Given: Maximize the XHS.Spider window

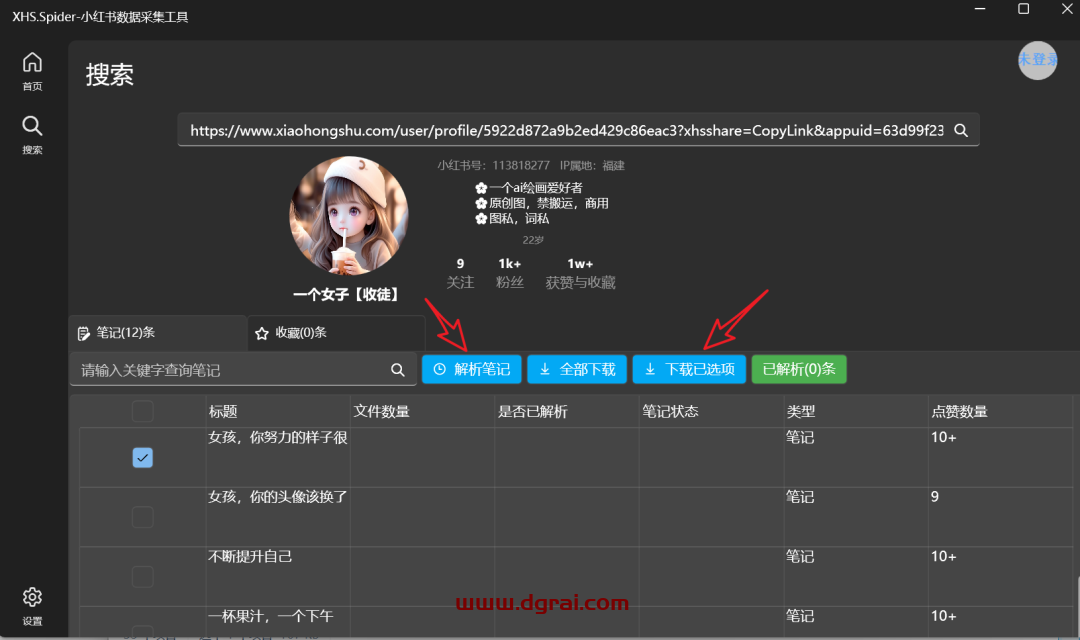Looking at the screenshot, I should point(1024,9).
